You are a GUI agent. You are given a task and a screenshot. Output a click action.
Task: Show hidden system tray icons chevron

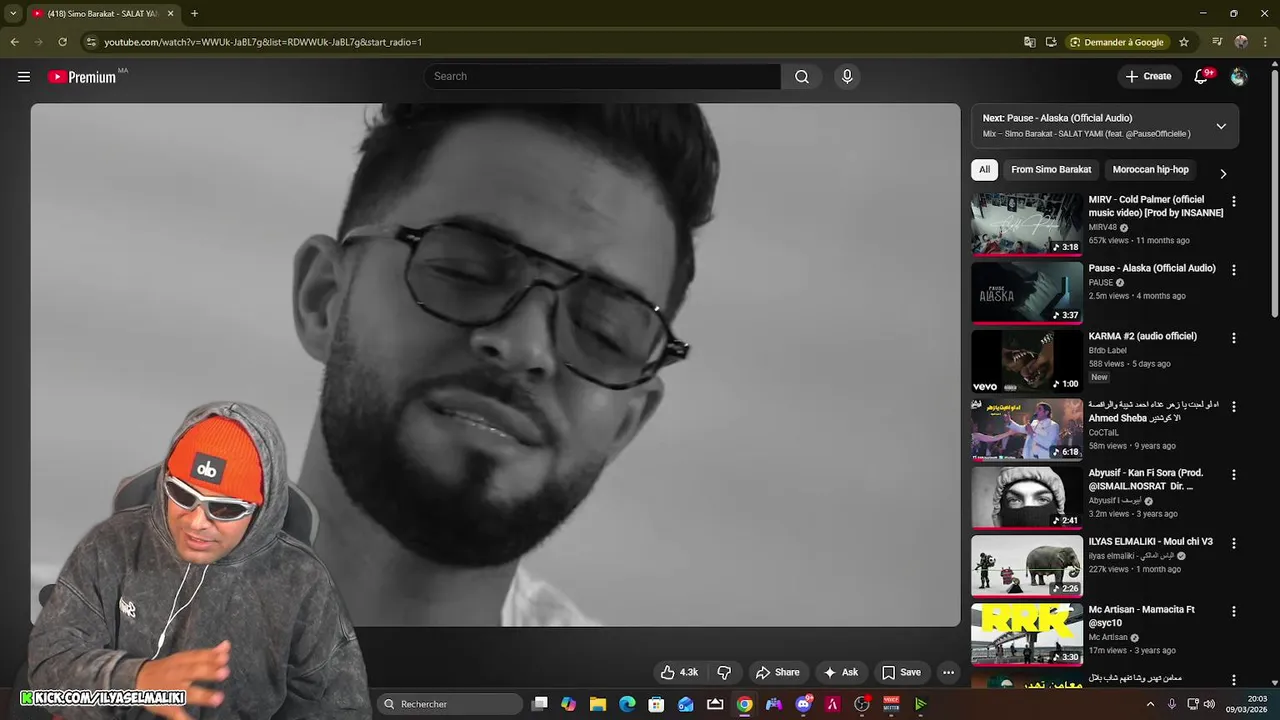[1150, 704]
